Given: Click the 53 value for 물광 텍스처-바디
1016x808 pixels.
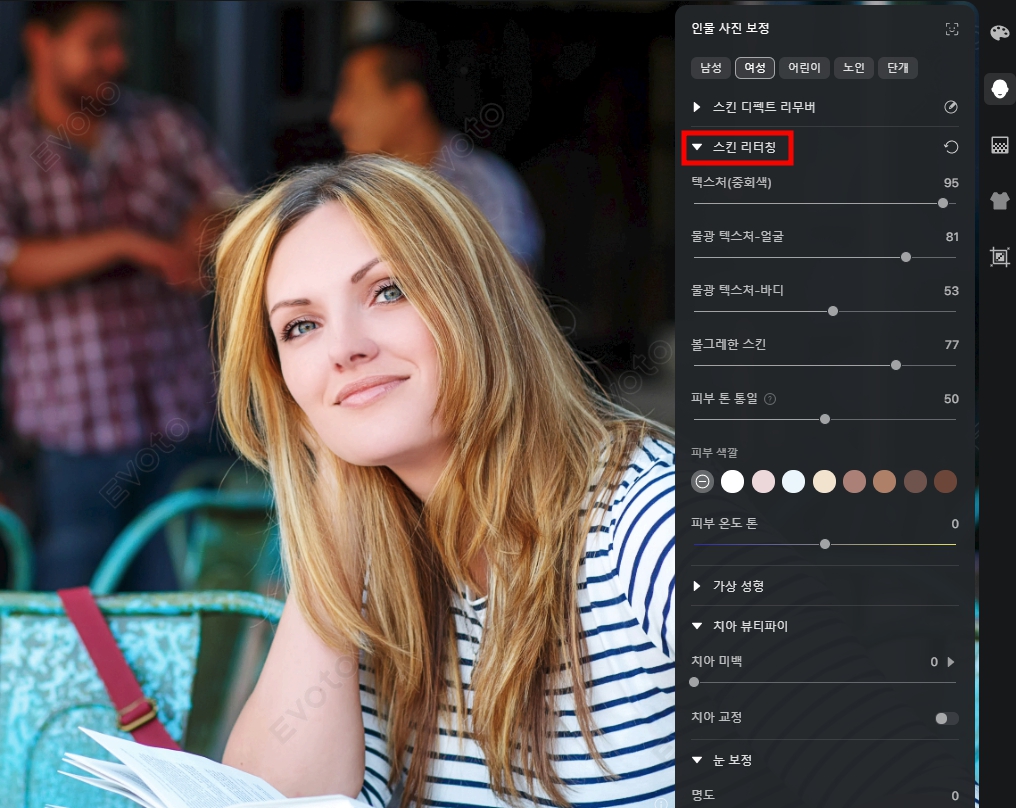Looking at the screenshot, I should pos(951,291).
